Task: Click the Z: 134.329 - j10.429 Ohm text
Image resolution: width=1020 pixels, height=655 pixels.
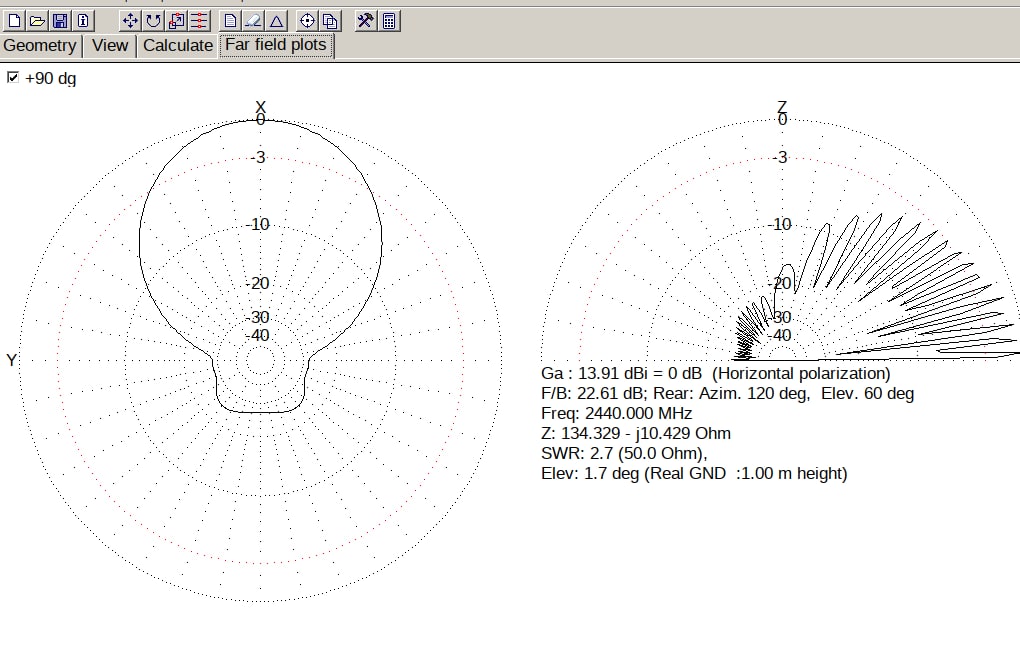Action: pos(636,433)
